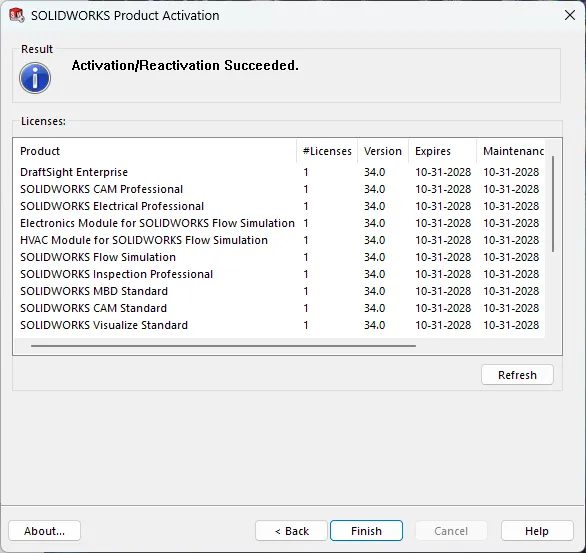This screenshot has height=553, width=586.
Task: Click the horizontal scrollbar of the licenses list
Action: (x=223, y=346)
